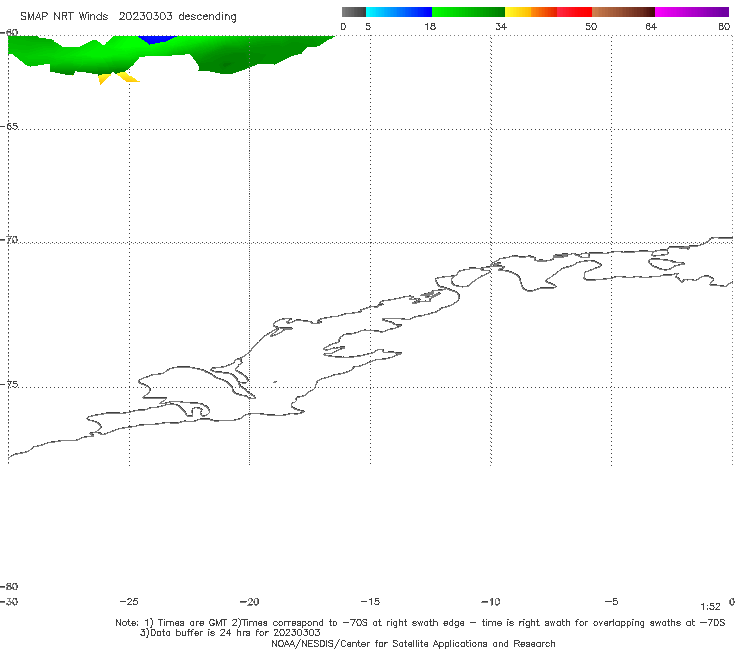Click the latitude label '-70'
Viewport: 740px width, 650px height.
point(9,240)
